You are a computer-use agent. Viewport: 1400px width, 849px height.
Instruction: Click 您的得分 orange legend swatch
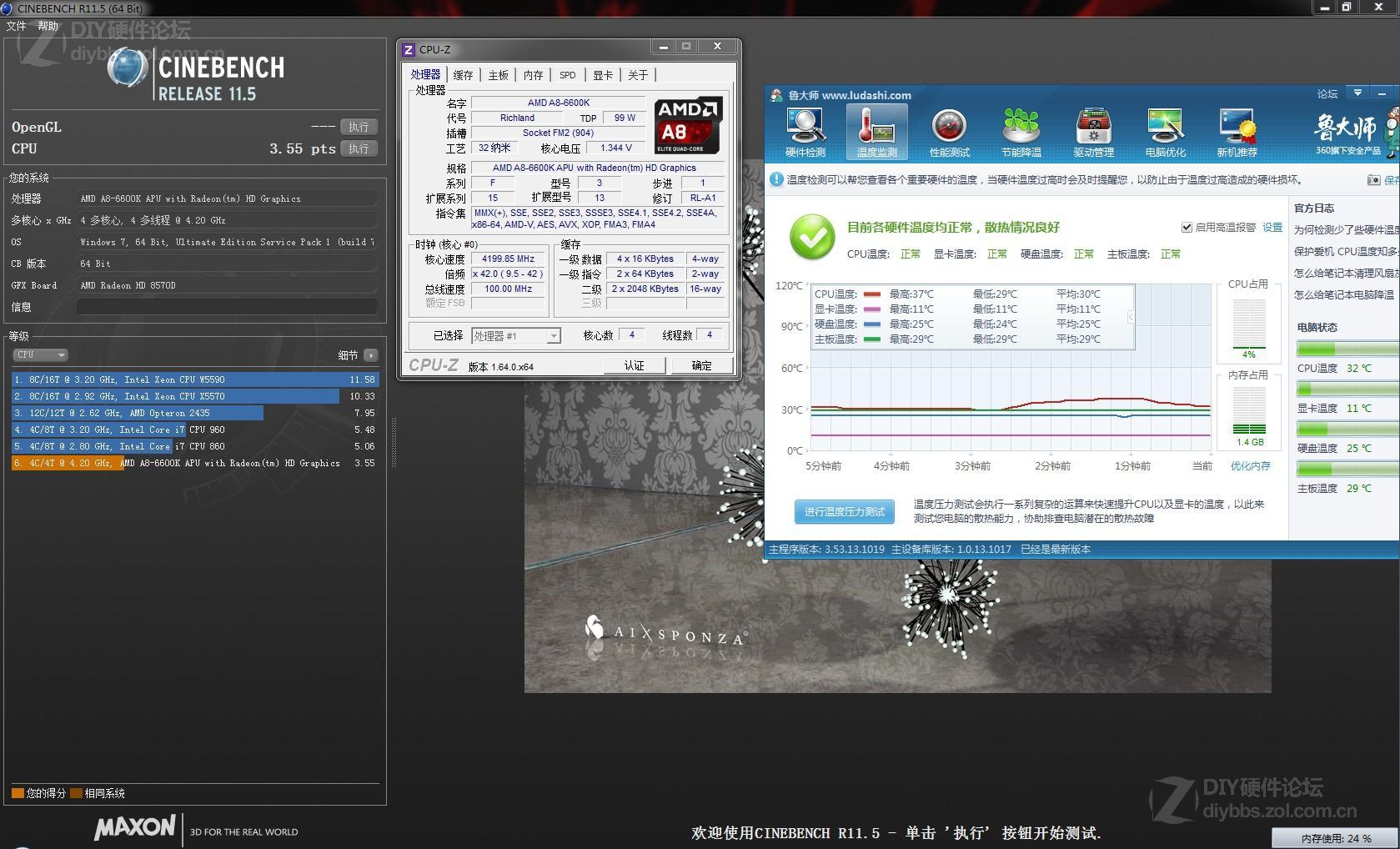(18, 793)
